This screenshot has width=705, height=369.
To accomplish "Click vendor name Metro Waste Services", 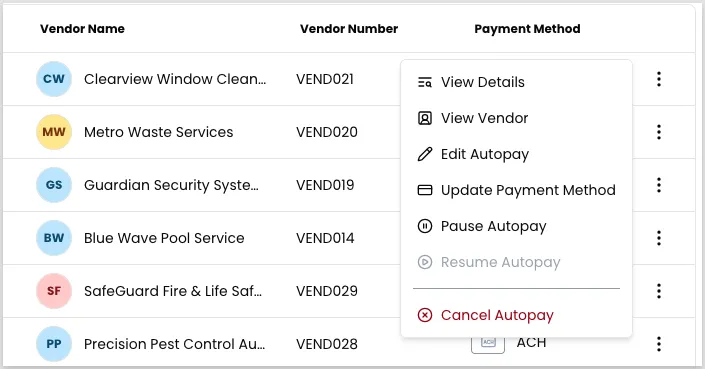I will tap(159, 132).
